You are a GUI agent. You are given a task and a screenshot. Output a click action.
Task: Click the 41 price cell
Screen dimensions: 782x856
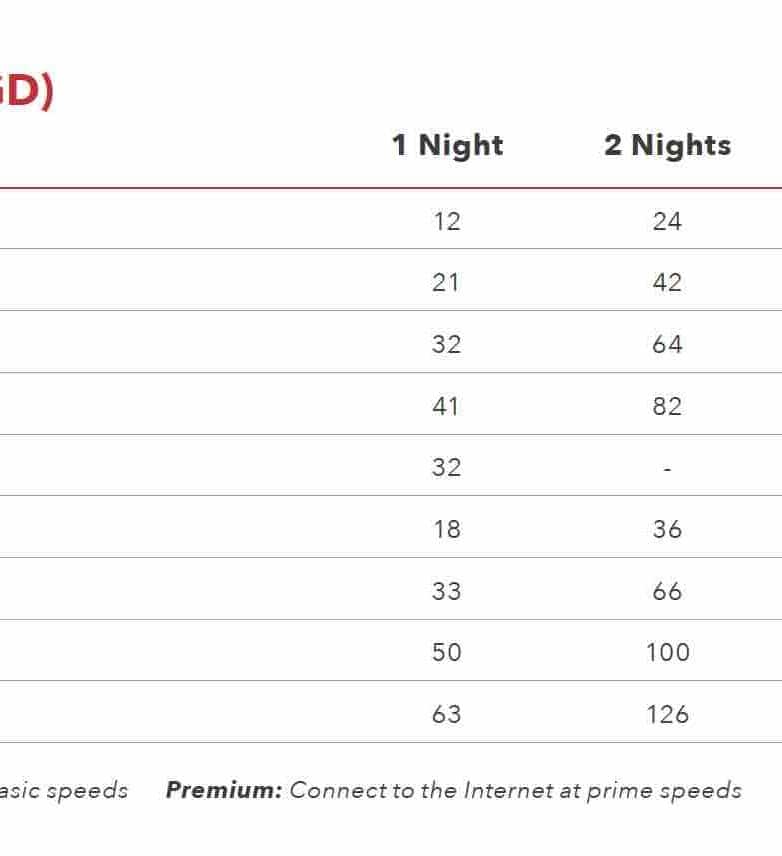pyautogui.click(x=447, y=407)
